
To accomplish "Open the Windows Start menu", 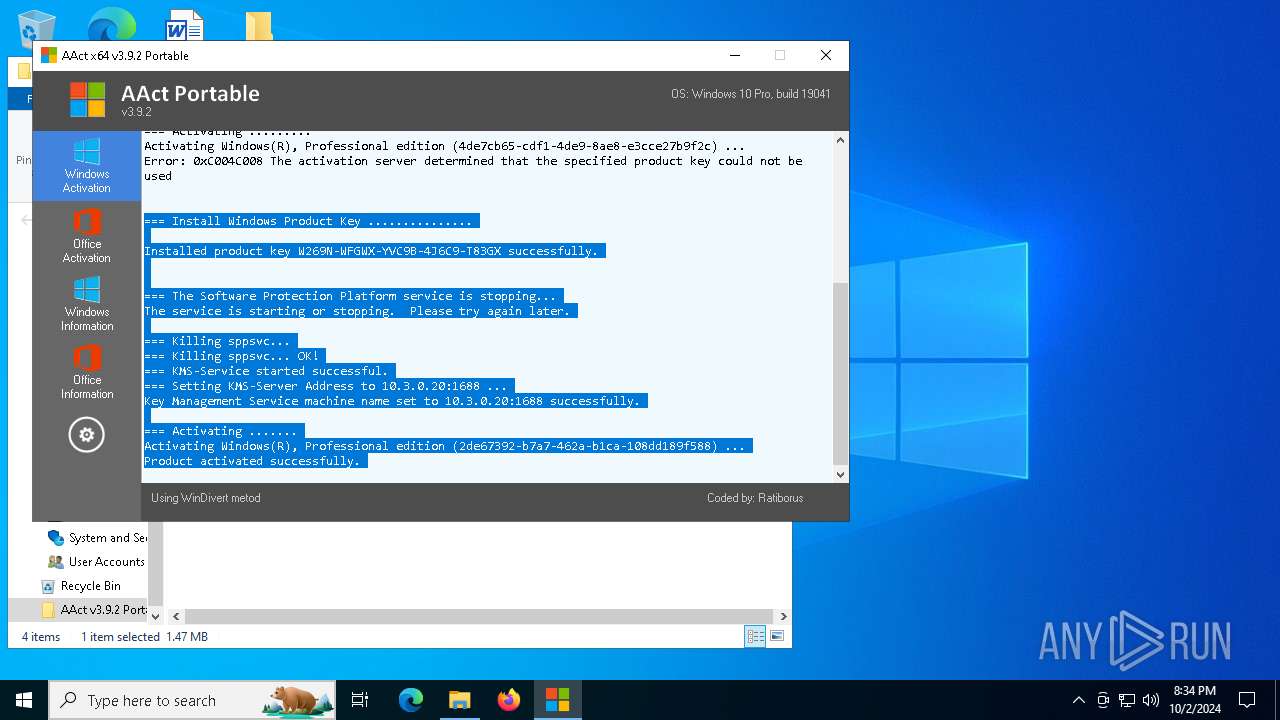I will [x=24, y=700].
